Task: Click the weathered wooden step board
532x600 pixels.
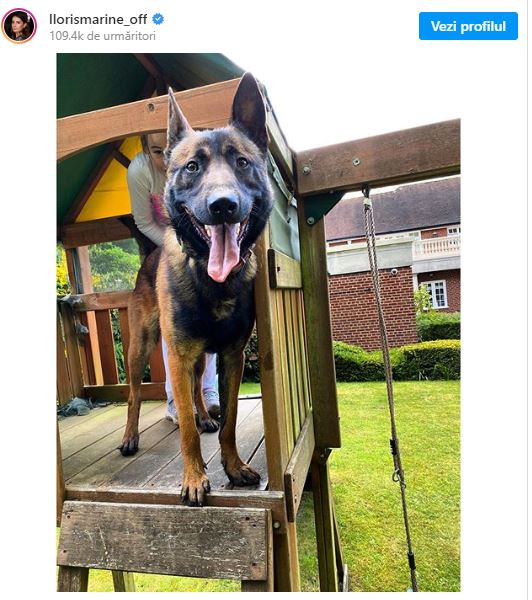Action: click(163, 540)
